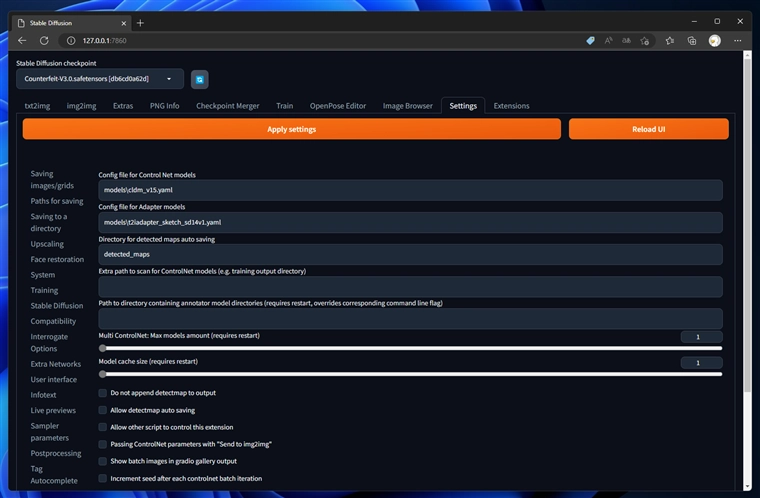Open Paths for saving settings section
The width and height of the screenshot is (760, 498).
57,201
